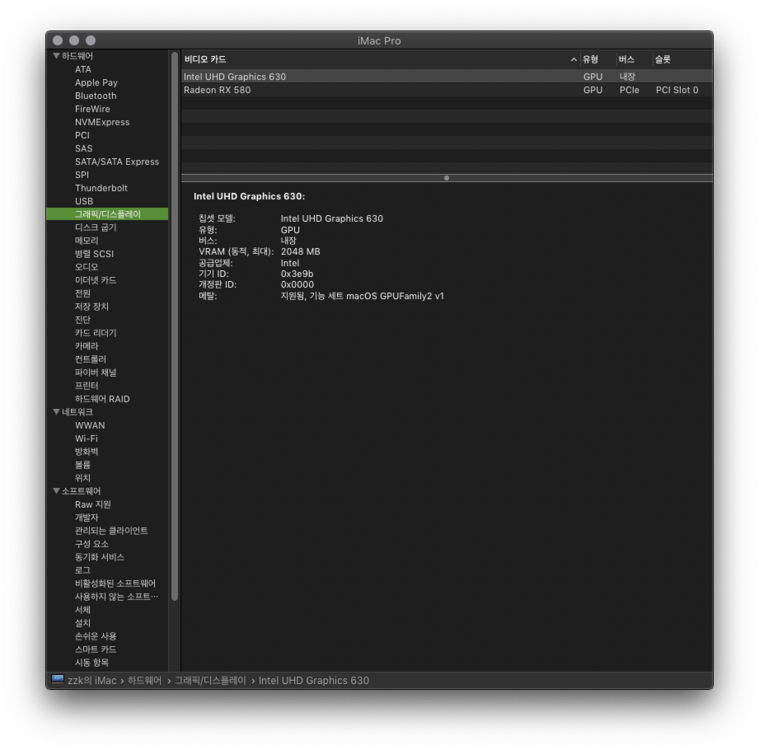Click 하드웨어 in the bottom path bar
759x750 pixels.
point(144,681)
